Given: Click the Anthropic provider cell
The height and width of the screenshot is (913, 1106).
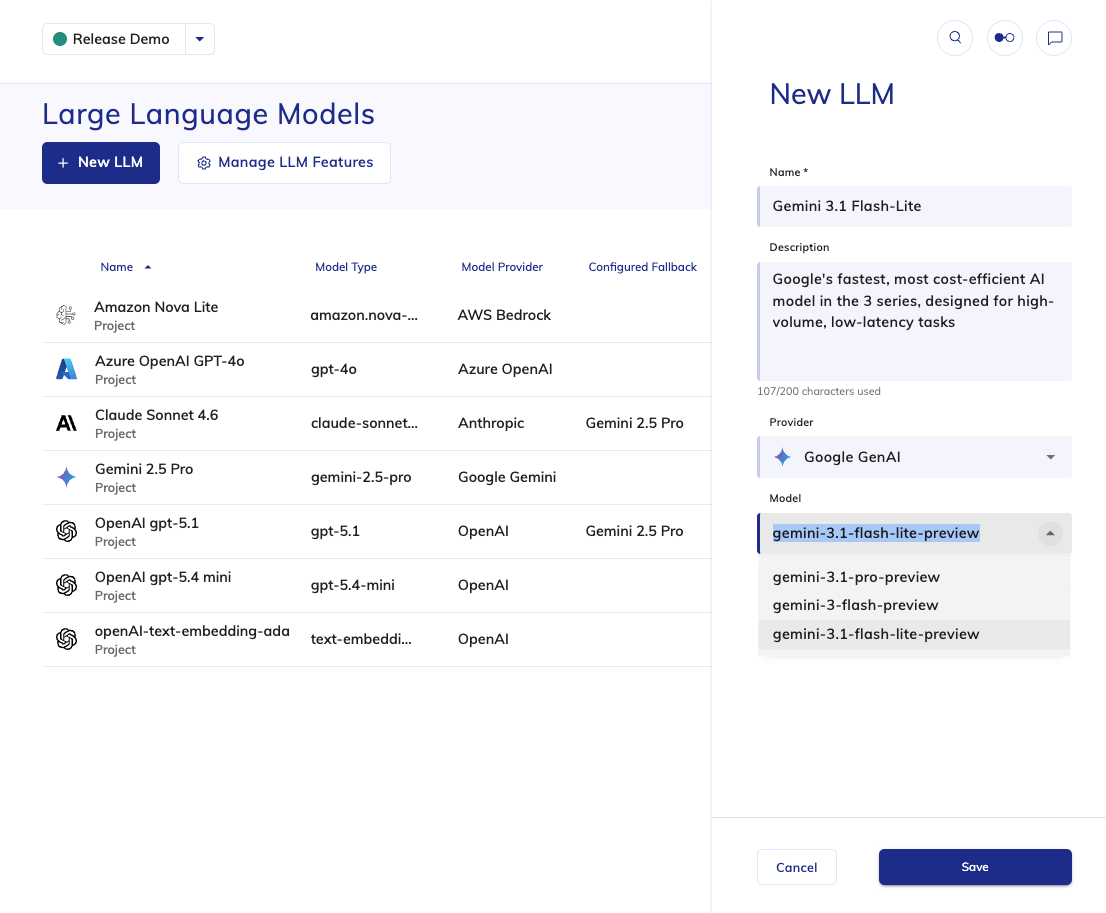Looking at the screenshot, I should [x=491, y=423].
